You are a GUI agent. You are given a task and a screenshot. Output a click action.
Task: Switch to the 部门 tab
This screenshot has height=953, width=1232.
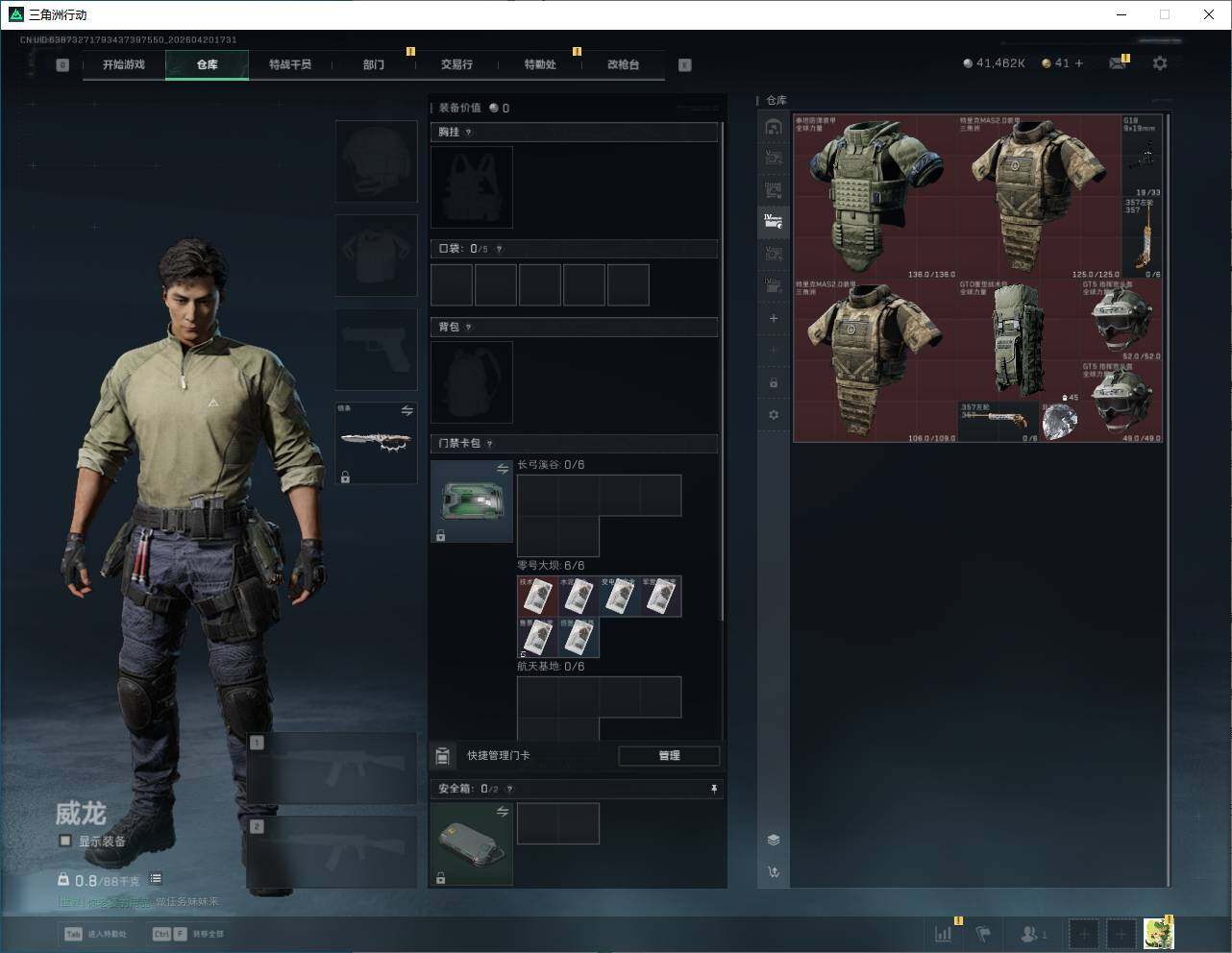pos(374,64)
